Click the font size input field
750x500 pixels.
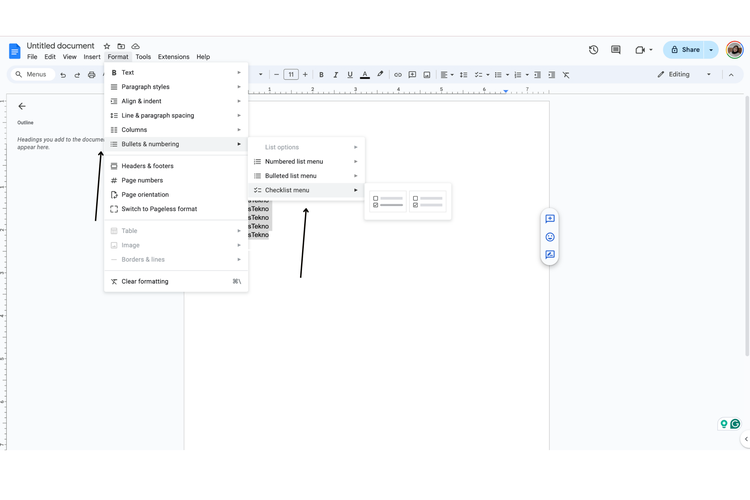click(x=291, y=75)
